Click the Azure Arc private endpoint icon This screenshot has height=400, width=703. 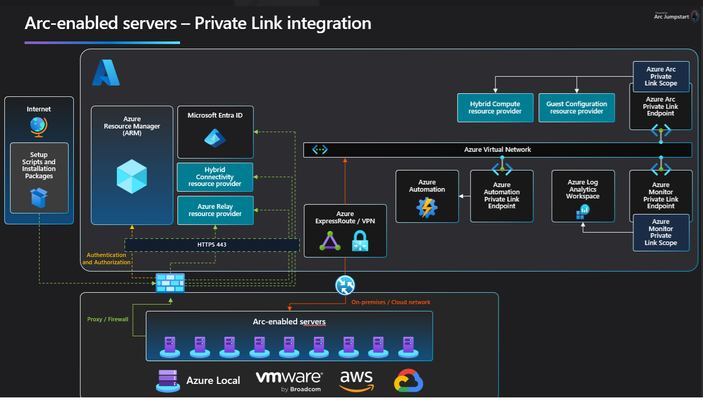661,131
